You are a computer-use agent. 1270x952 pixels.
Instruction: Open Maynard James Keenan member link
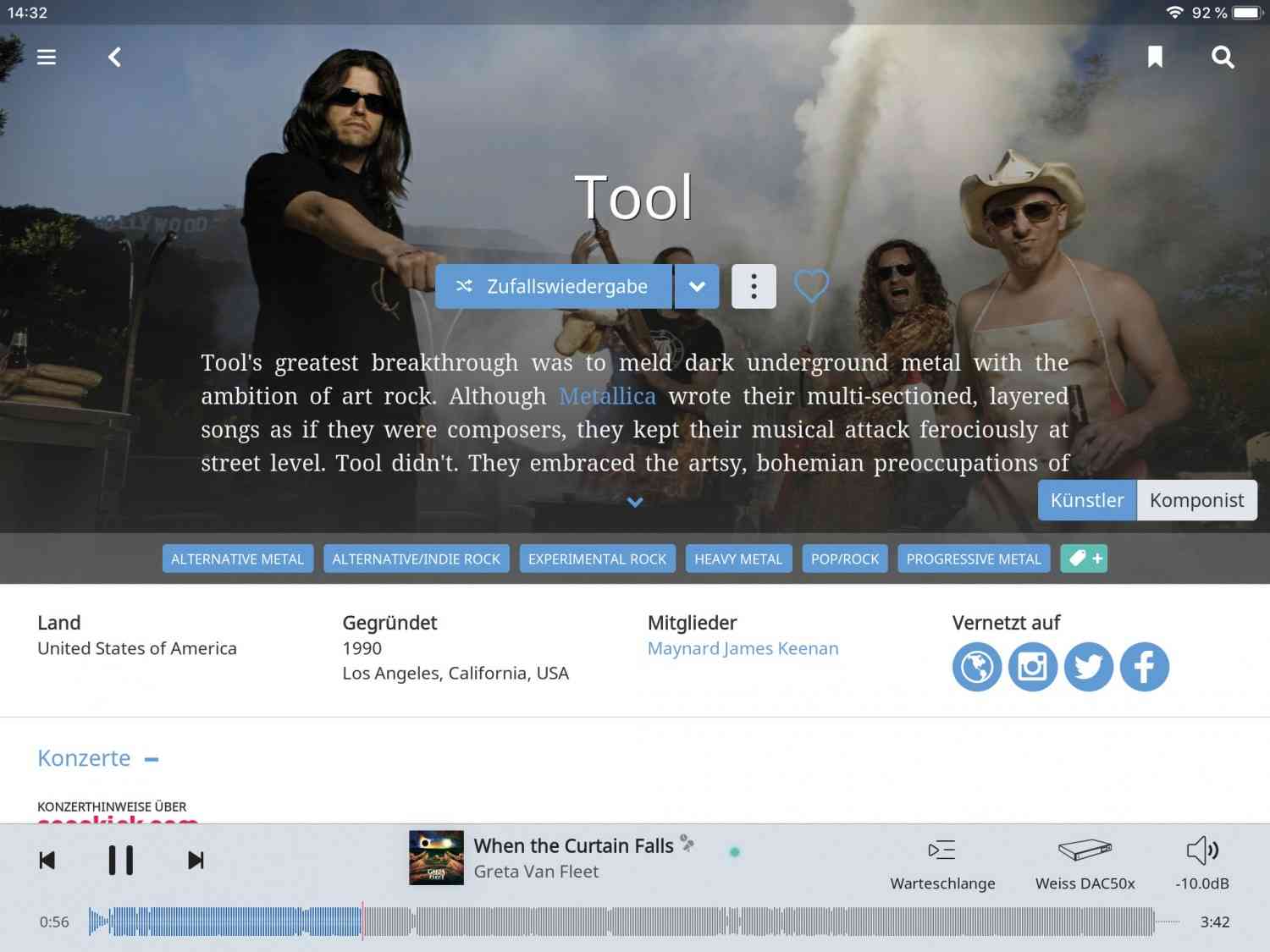743,648
